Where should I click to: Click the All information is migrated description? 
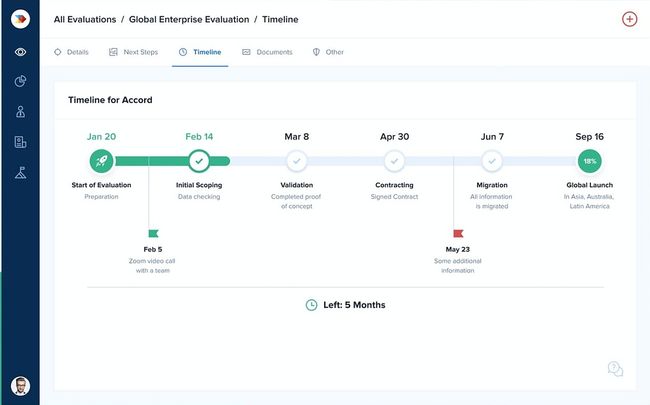492,201
